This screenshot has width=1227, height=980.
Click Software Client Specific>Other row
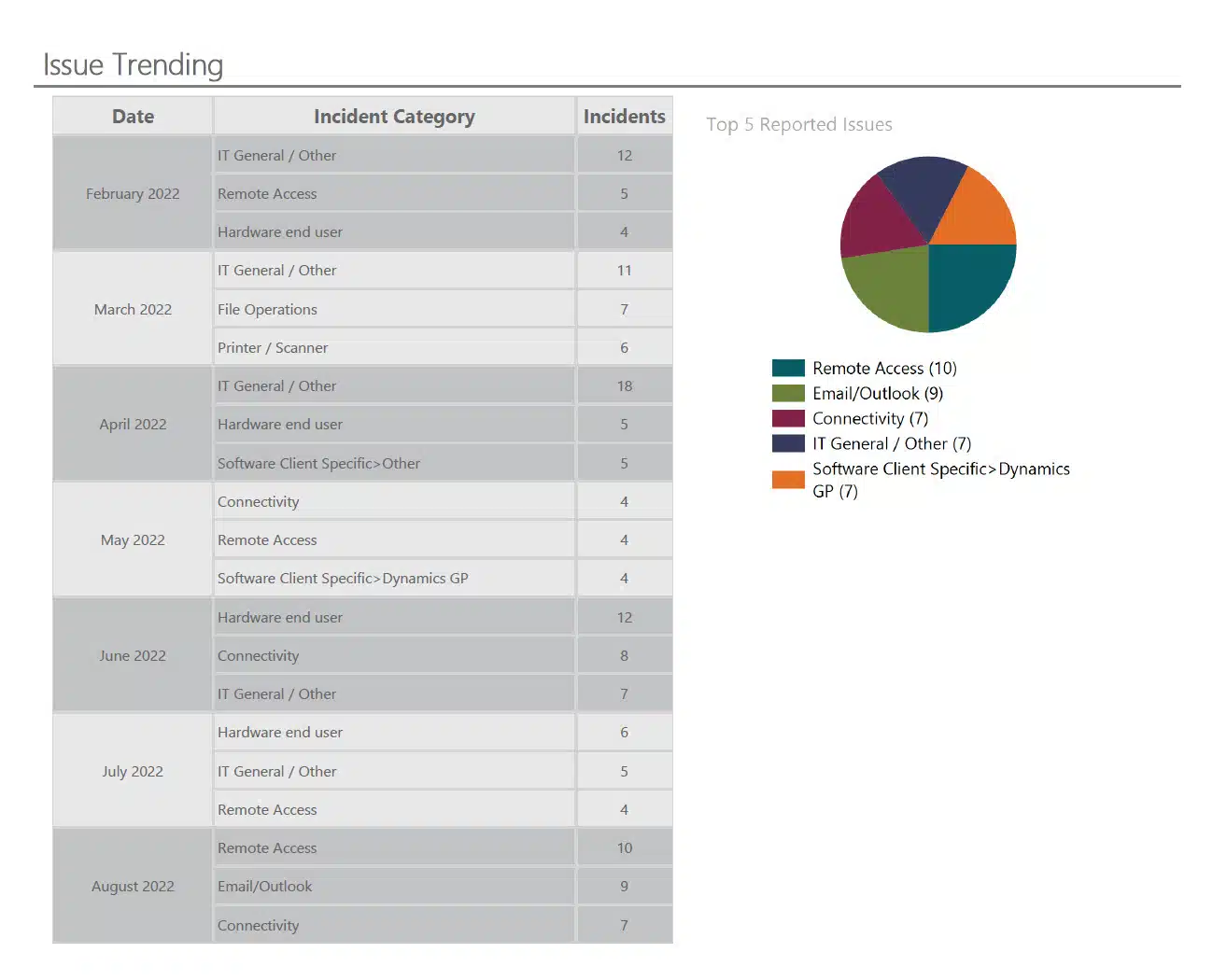click(x=394, y=463)
